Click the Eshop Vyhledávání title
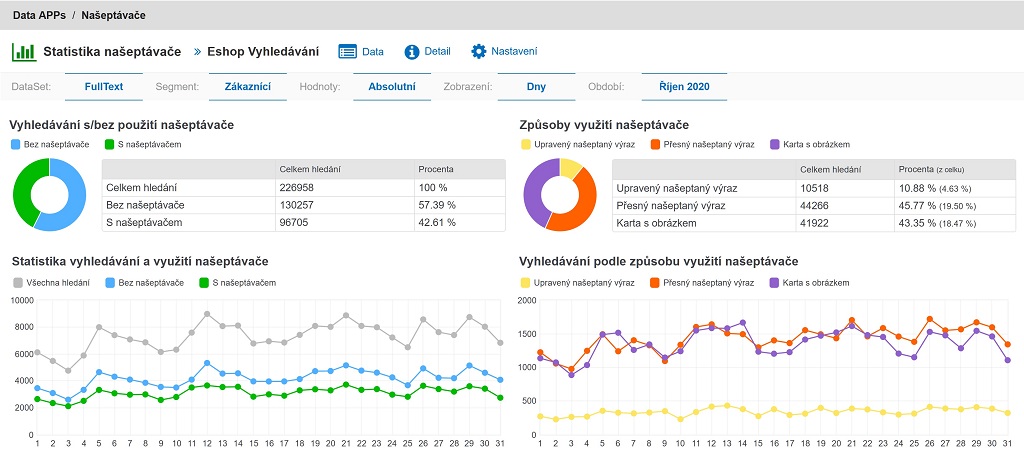Screen dimensions: 1024x456 [x=263, y=52]
